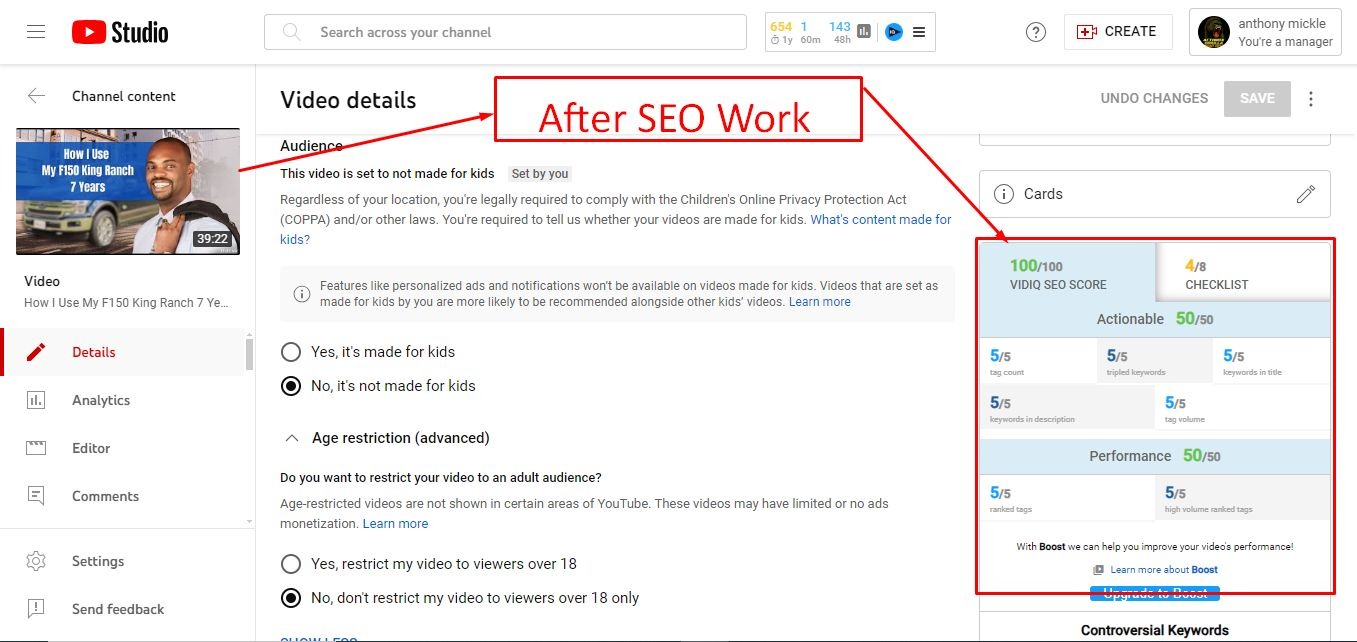Image resolution: width=1357 pixels, height=642 pixels.
Task: Open the help question mark icon
Action: 1036,32
